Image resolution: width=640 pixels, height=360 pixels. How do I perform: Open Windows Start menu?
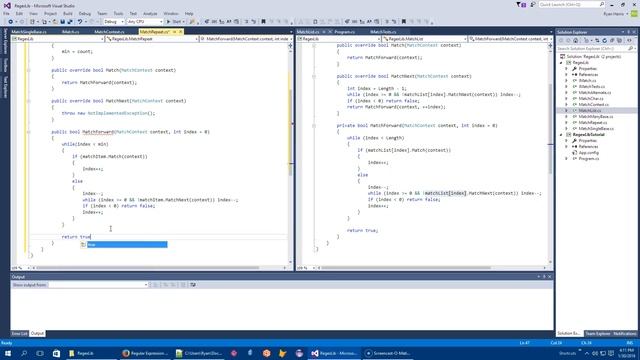tap(8, 353)
